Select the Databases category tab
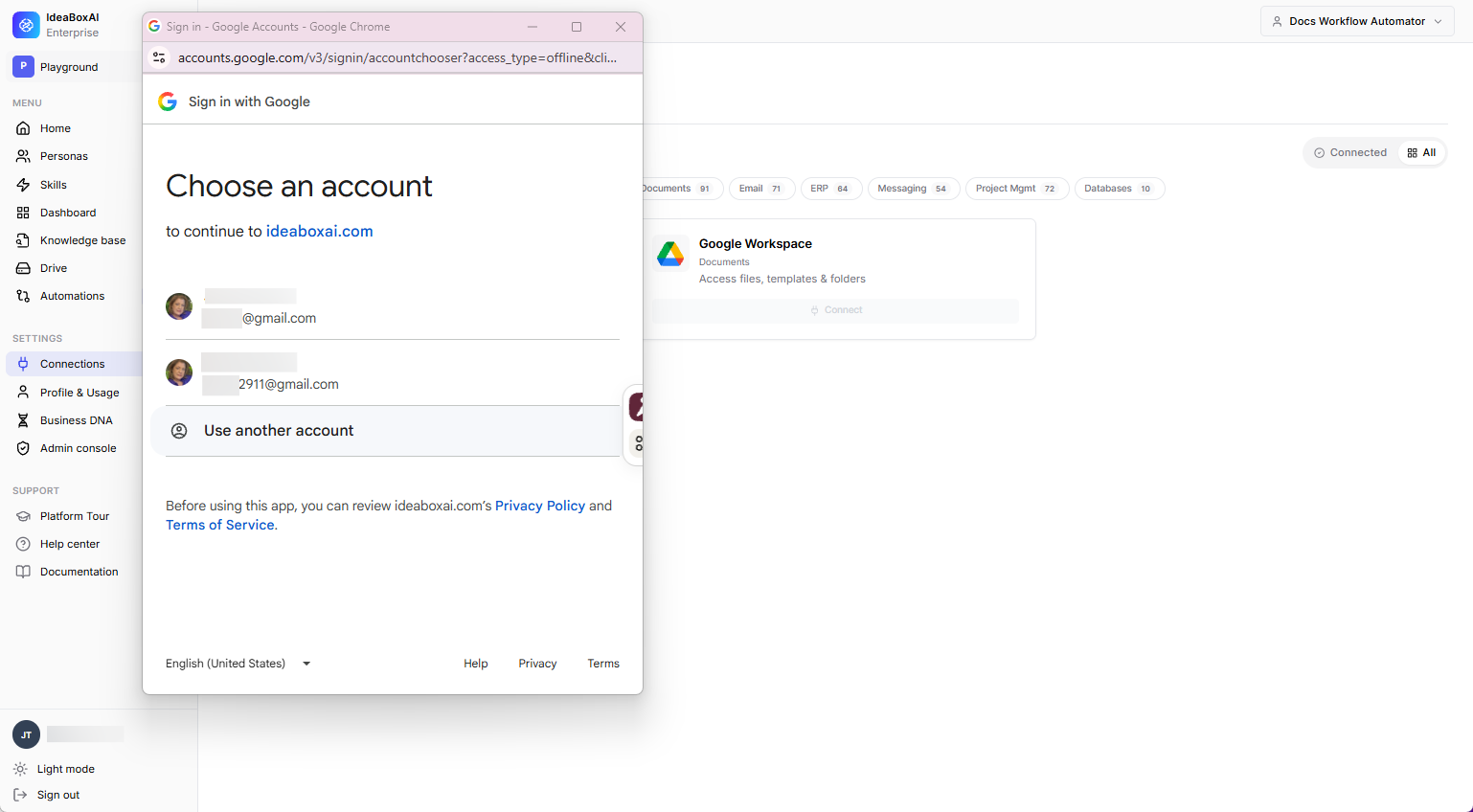Image resolution: width=1473 pixels, height=812 pixels. coord(1119,189)
